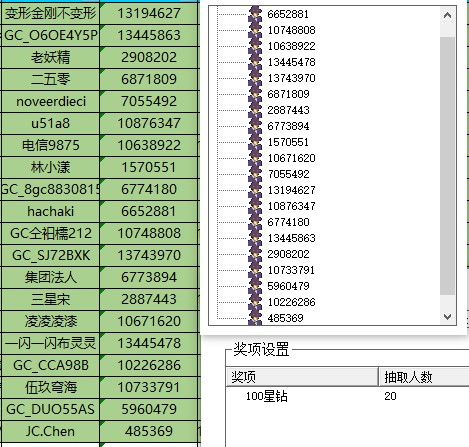The width and height of the screenshot is (469, 447).
Task: Click the user icon beside 5960479 in list
Action: 255,286
